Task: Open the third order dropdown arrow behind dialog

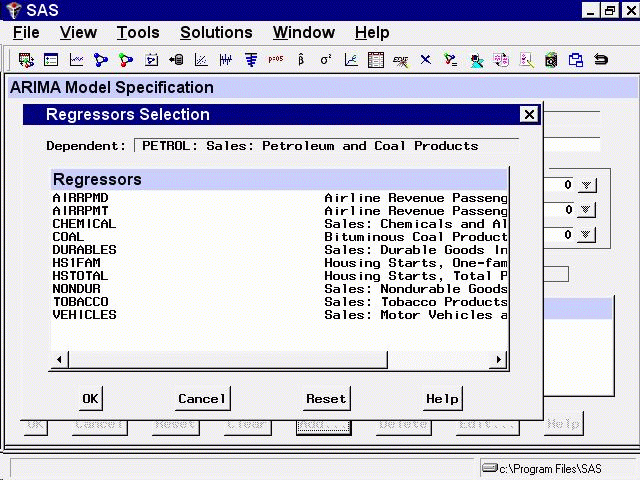Action: click(x=586, y=235)
